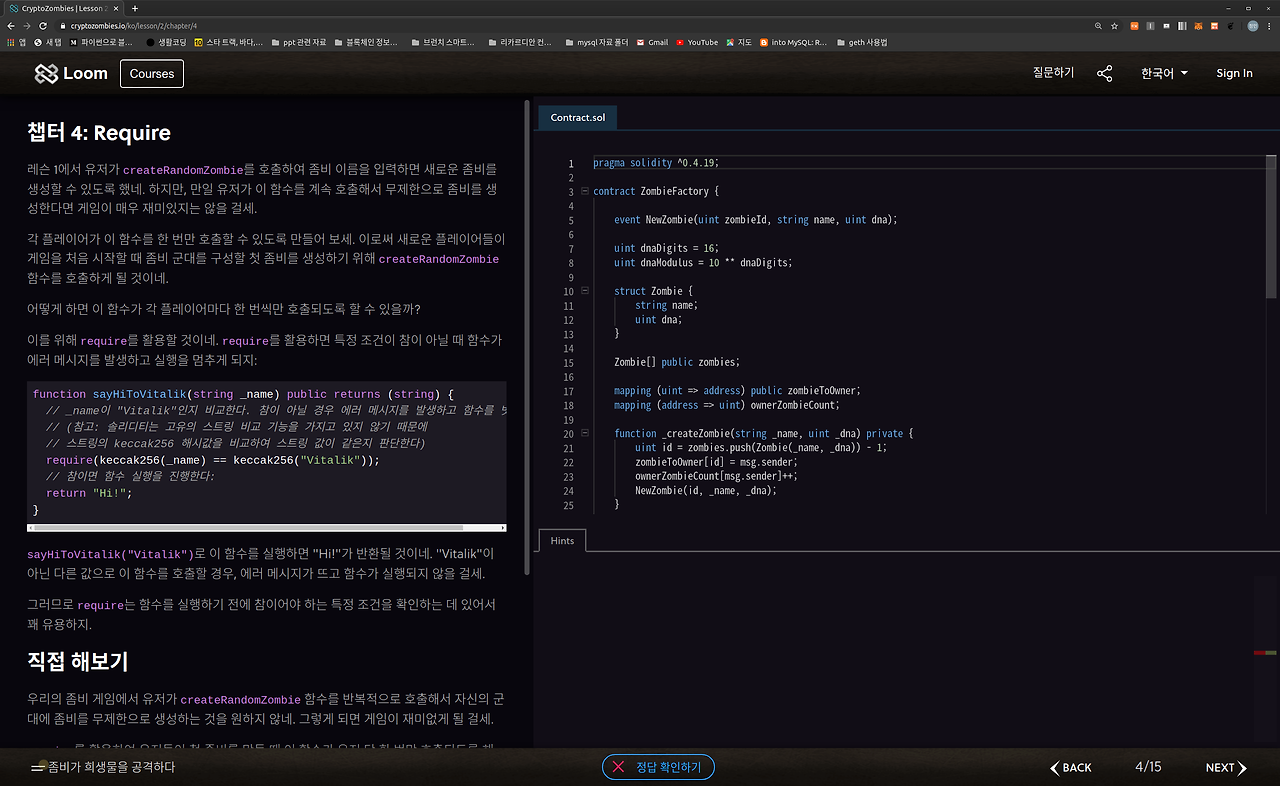This screenshot has height=786, width=1280.
Task: Open the 'geth 사용법' bookmark folder
Action: click(862, 42)
